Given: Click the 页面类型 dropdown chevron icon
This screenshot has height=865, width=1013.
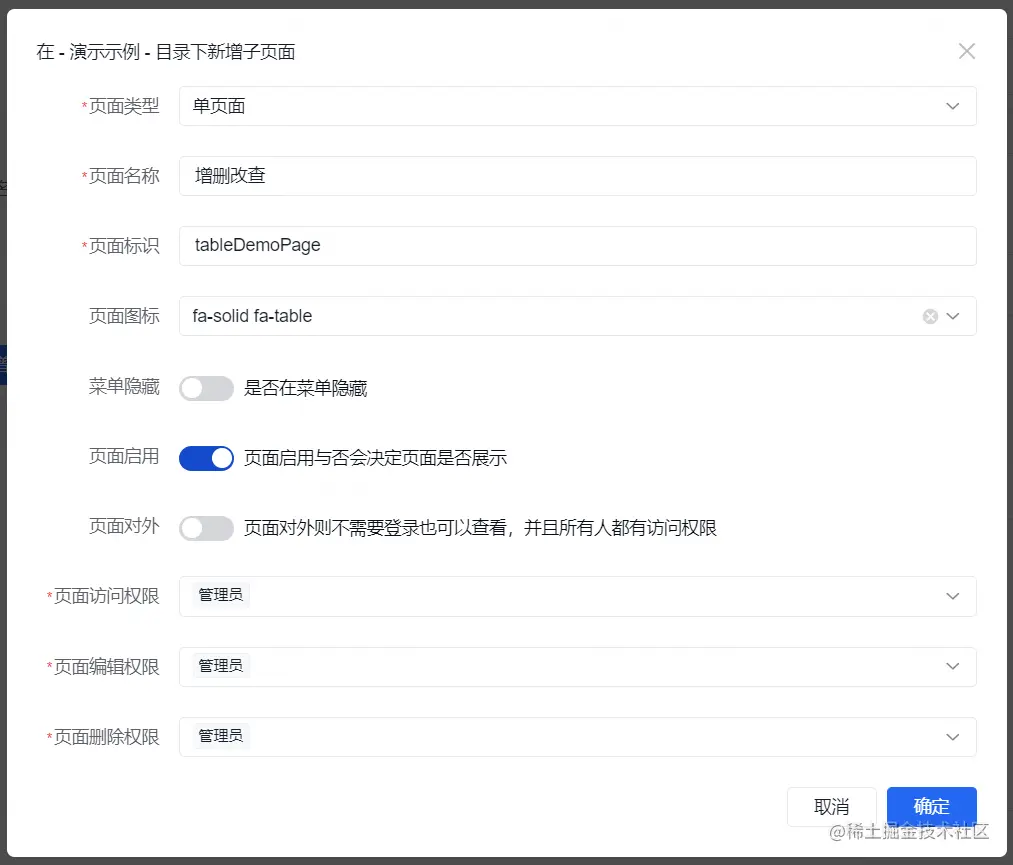Looking at the screenshot, I should click(x=953, y=105).
